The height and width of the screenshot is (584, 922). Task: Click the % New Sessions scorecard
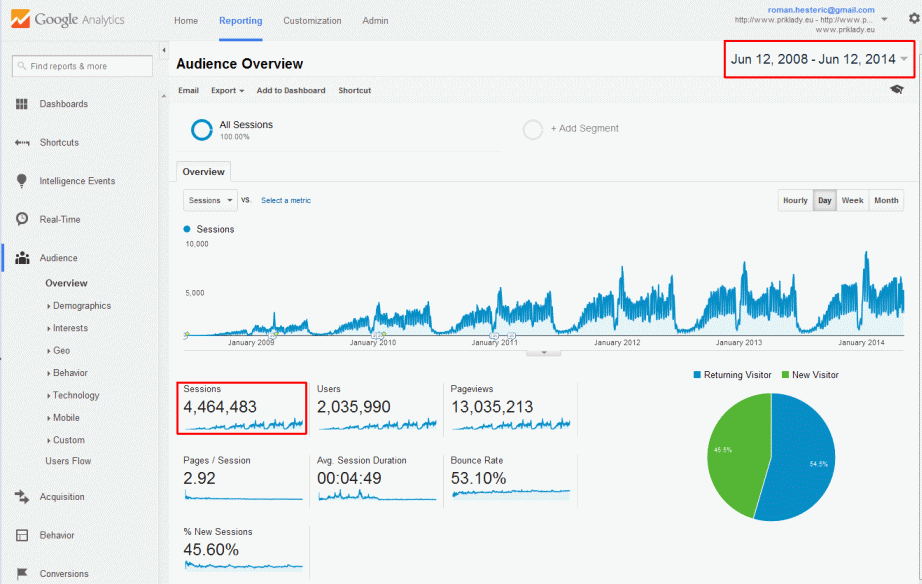242,551
